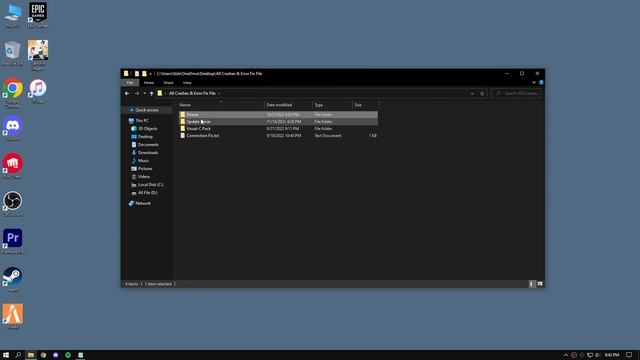Screen dimensions: 640x360
Task: Launch Google Chrome from desktop
Action: [x=13, y=93]
